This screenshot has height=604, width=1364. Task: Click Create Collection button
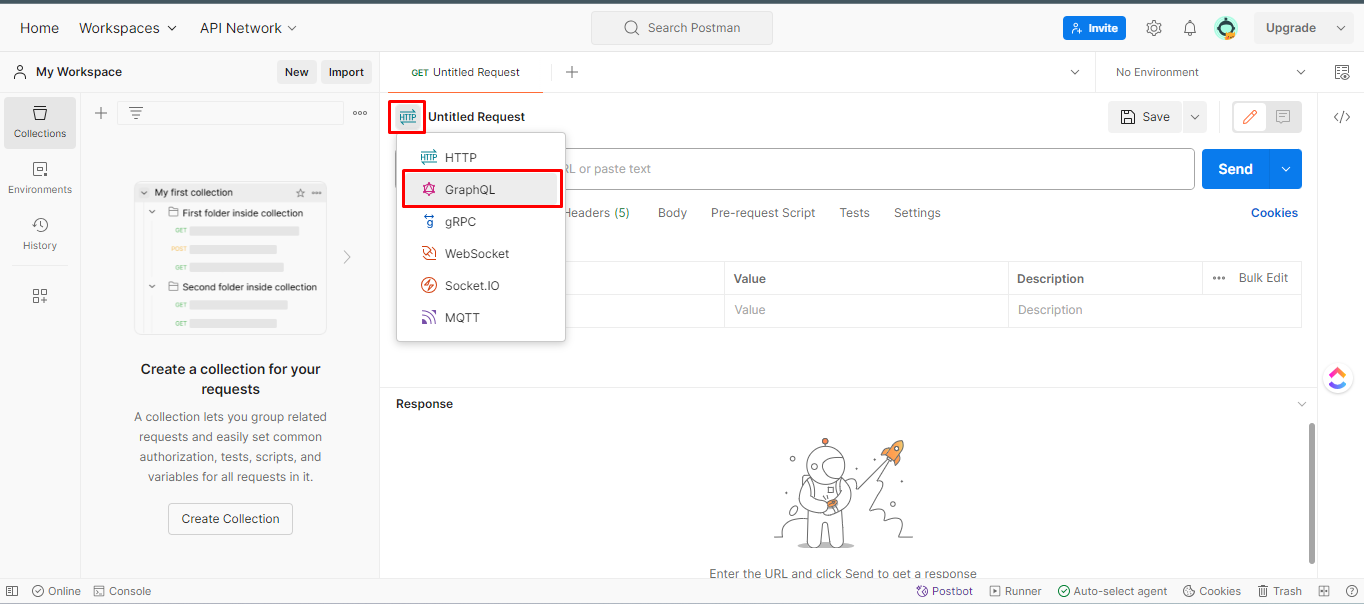point(230,518)
